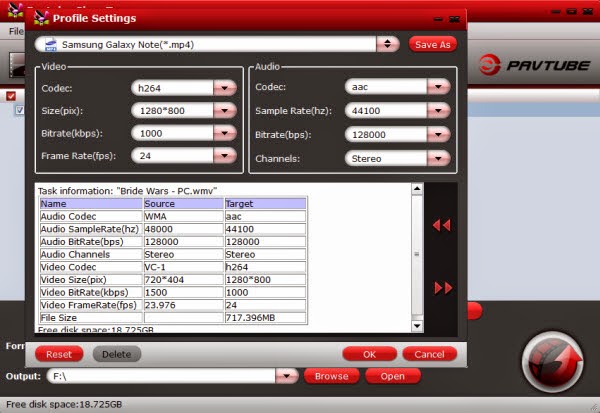Click the task info scrollbar up arrow
The image size is (600, 413).
coord(417,189)
